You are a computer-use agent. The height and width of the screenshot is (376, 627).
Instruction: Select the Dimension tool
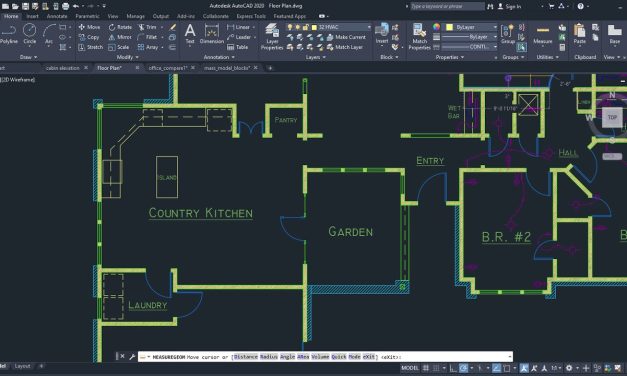[212, 34]
